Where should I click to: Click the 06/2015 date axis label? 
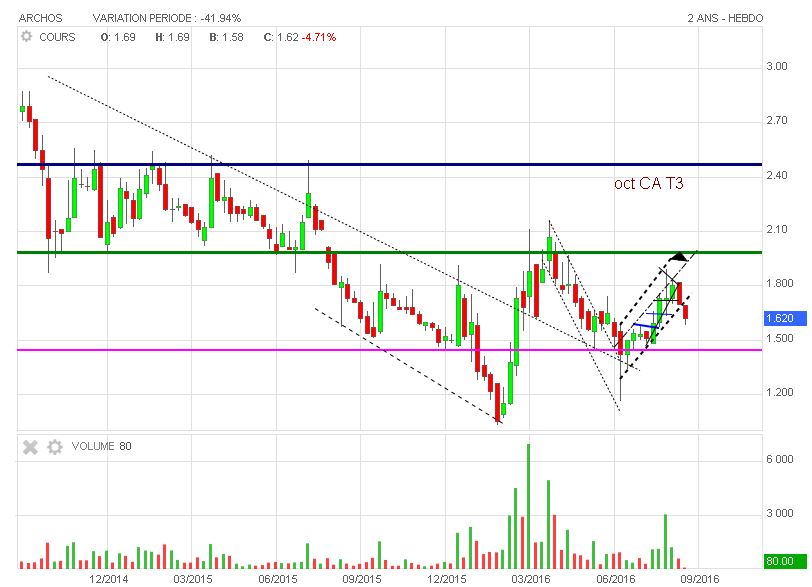(278, 579)
